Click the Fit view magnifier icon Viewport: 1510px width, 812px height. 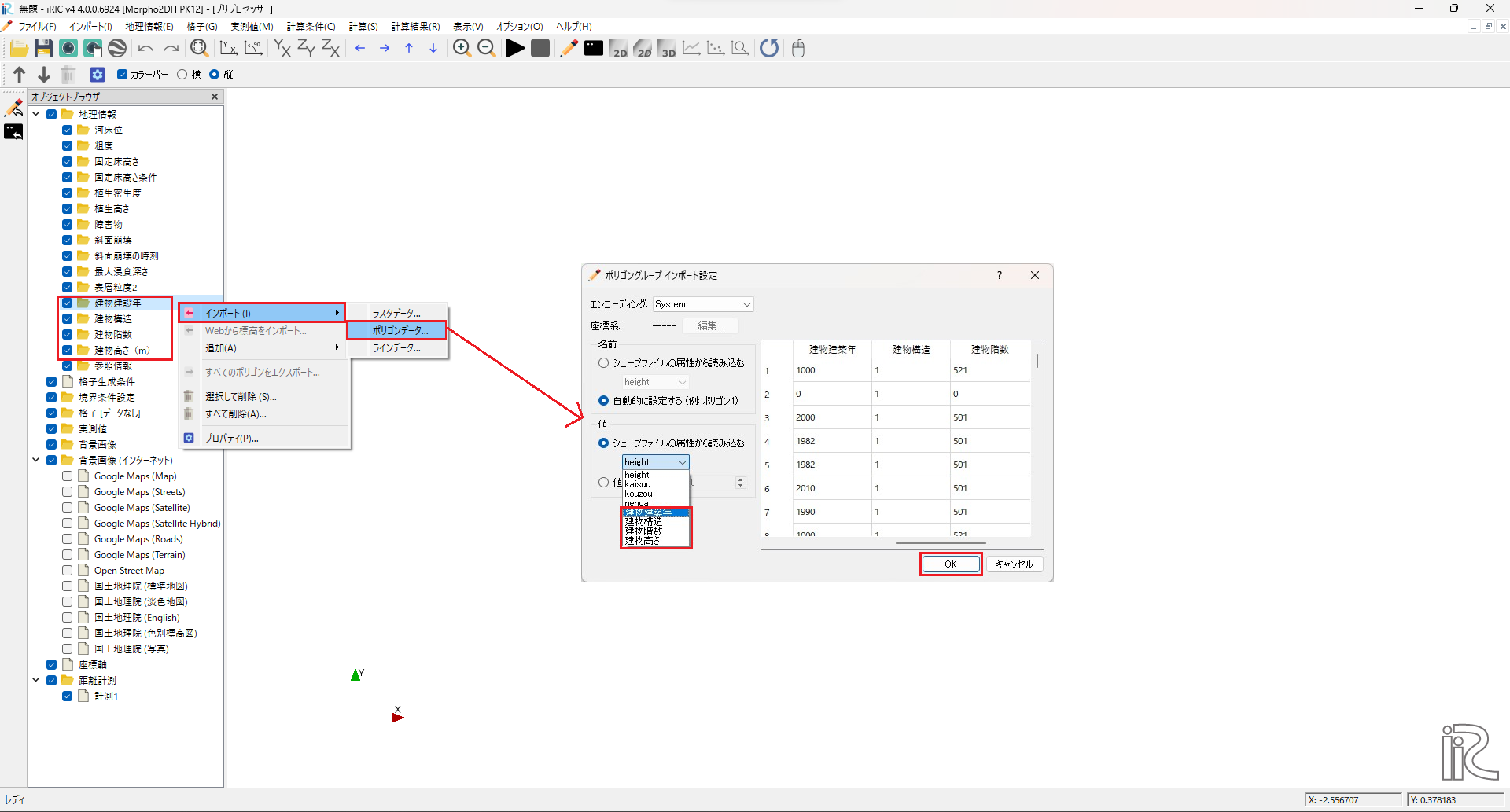coord(200,49)
